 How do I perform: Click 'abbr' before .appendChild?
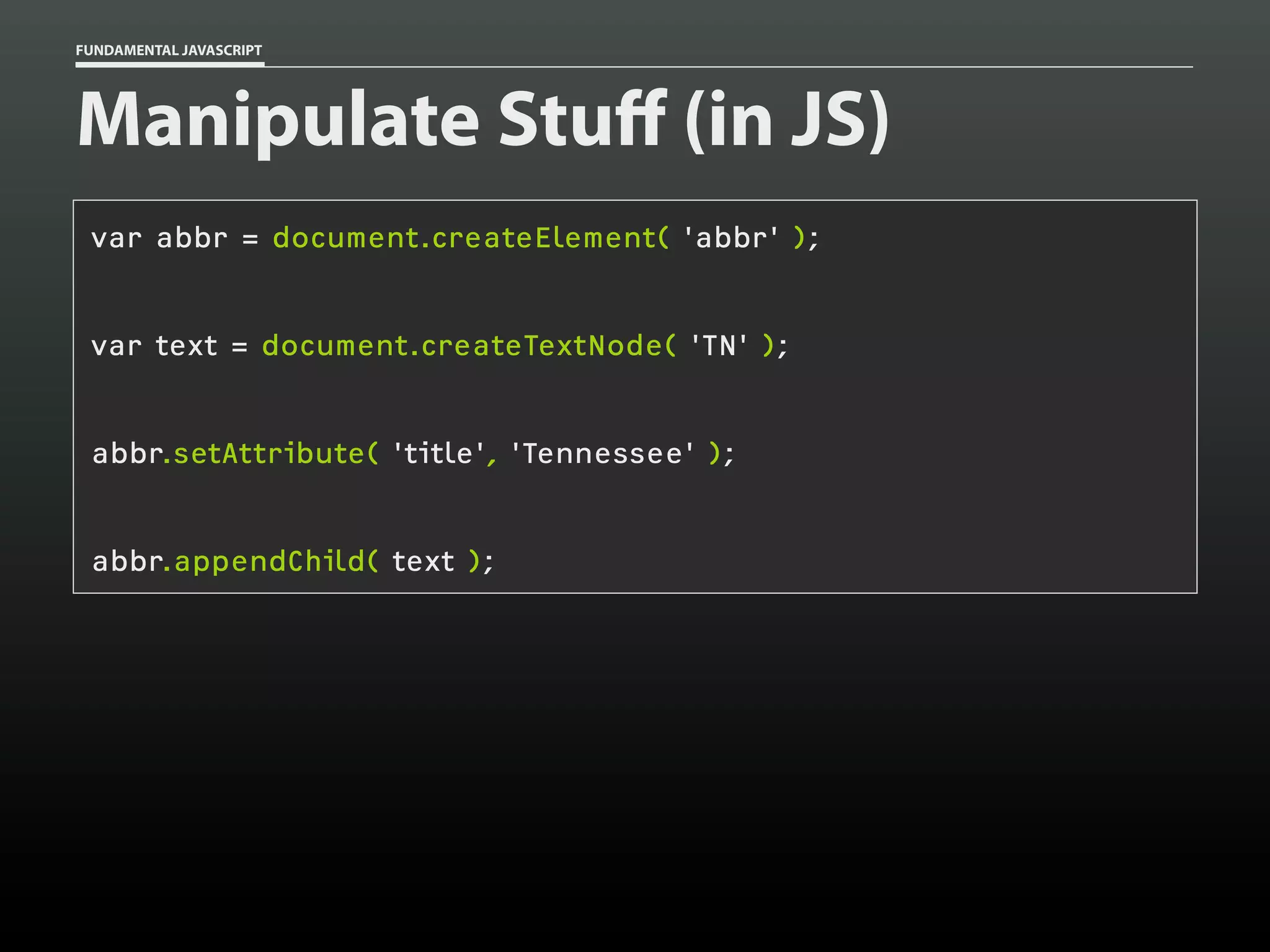(127, 562)
